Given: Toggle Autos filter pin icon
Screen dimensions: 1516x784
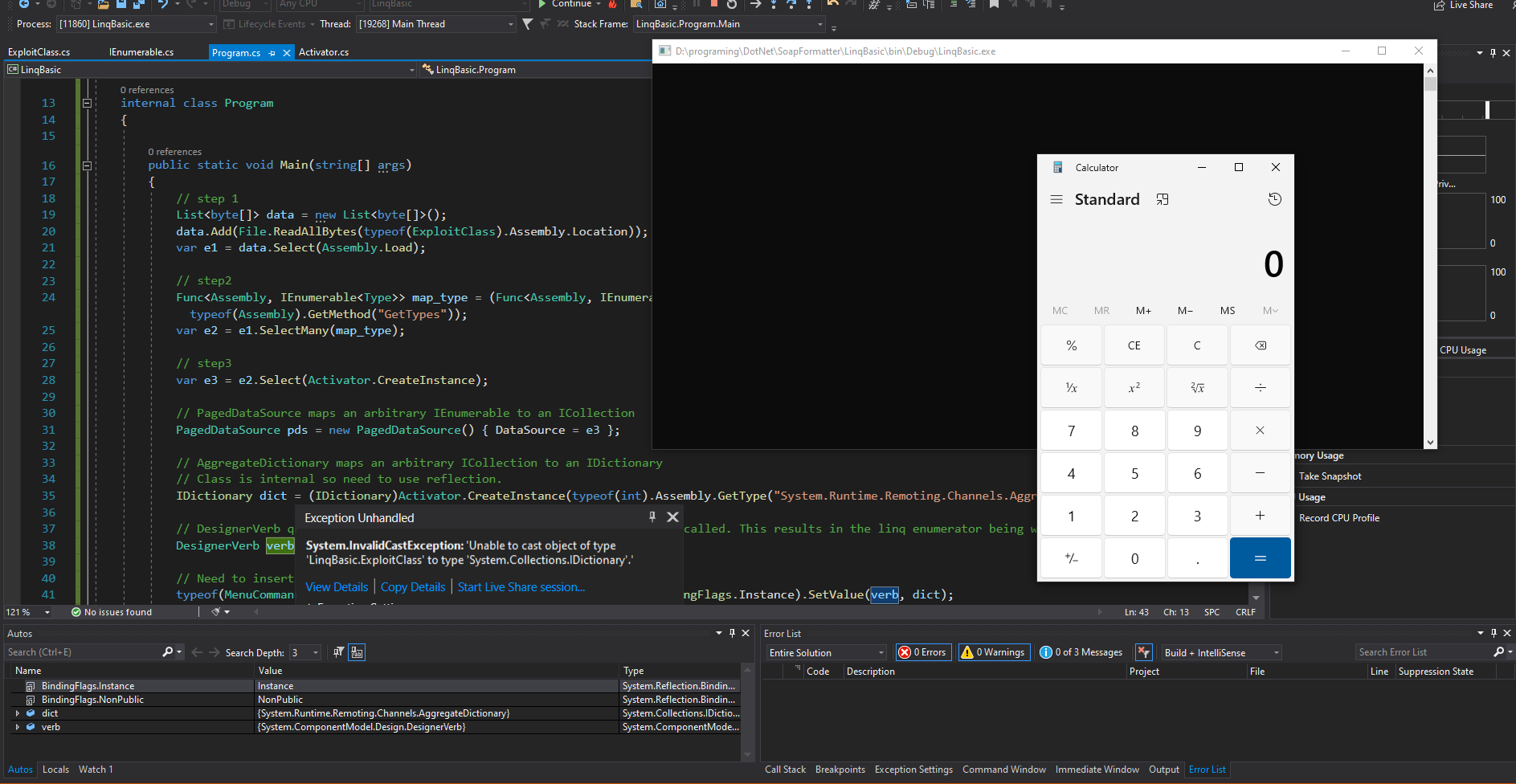Looking at the screenshot, I should (x=339, y=652).
